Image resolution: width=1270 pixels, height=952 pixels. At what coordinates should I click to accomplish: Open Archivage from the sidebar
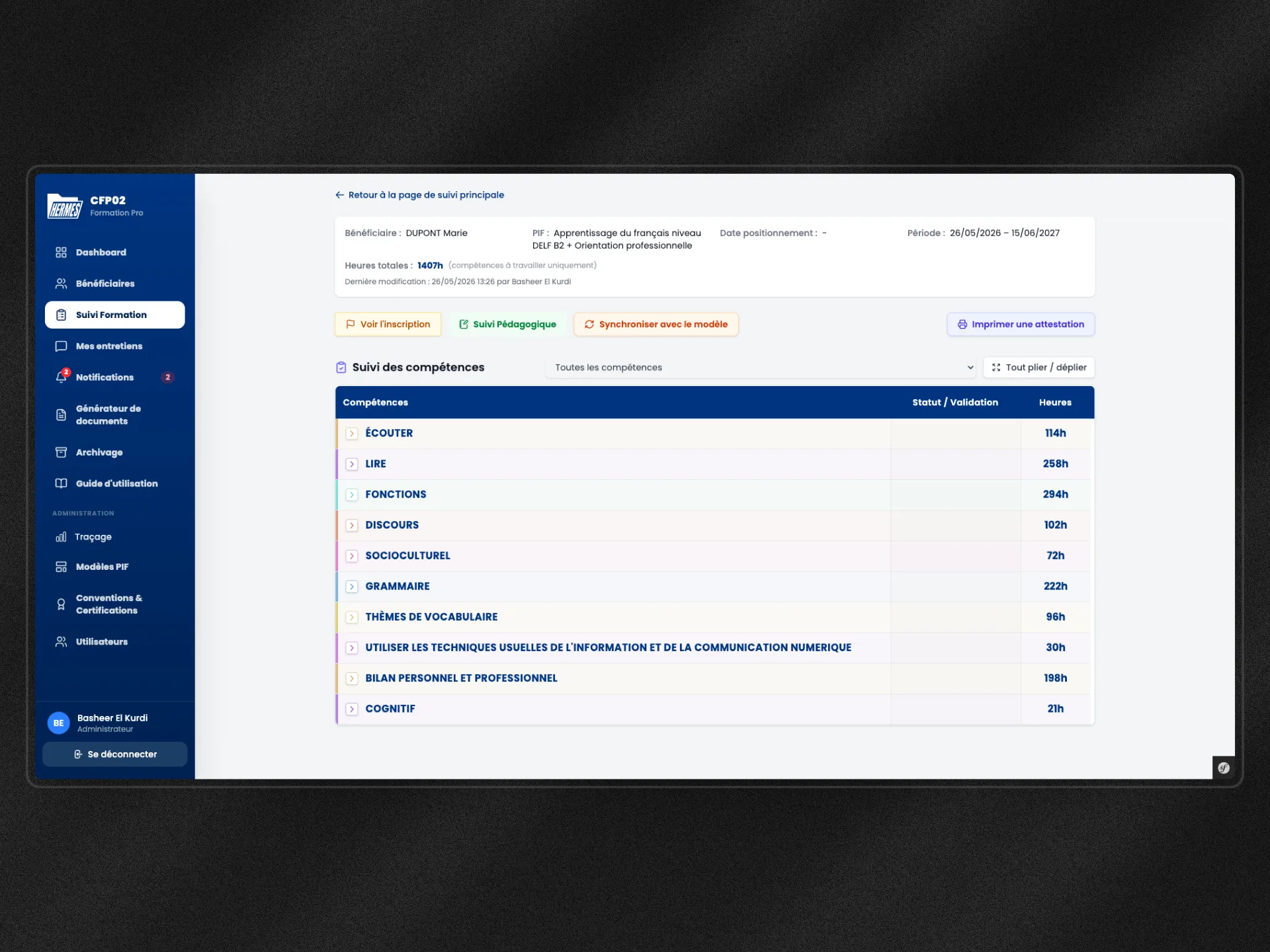[114, 452]
